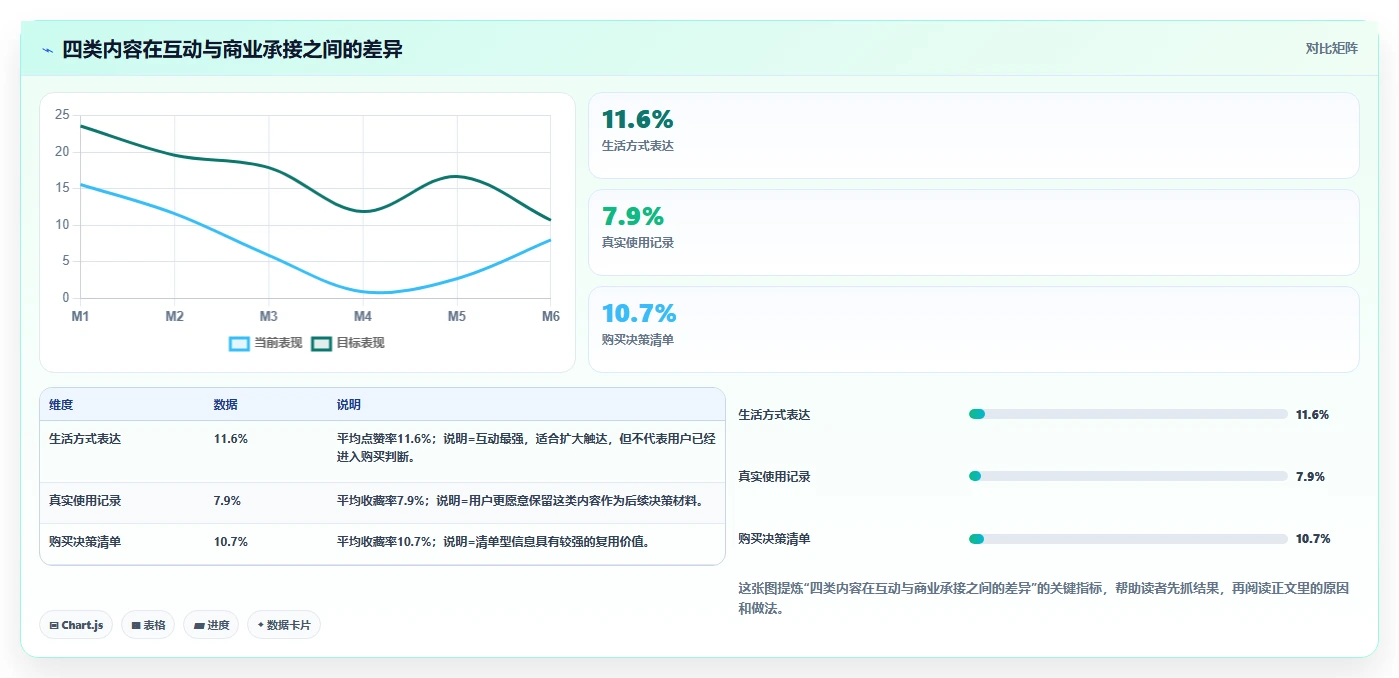Click 购买决策清单 cell in the table

click(85, 542)
